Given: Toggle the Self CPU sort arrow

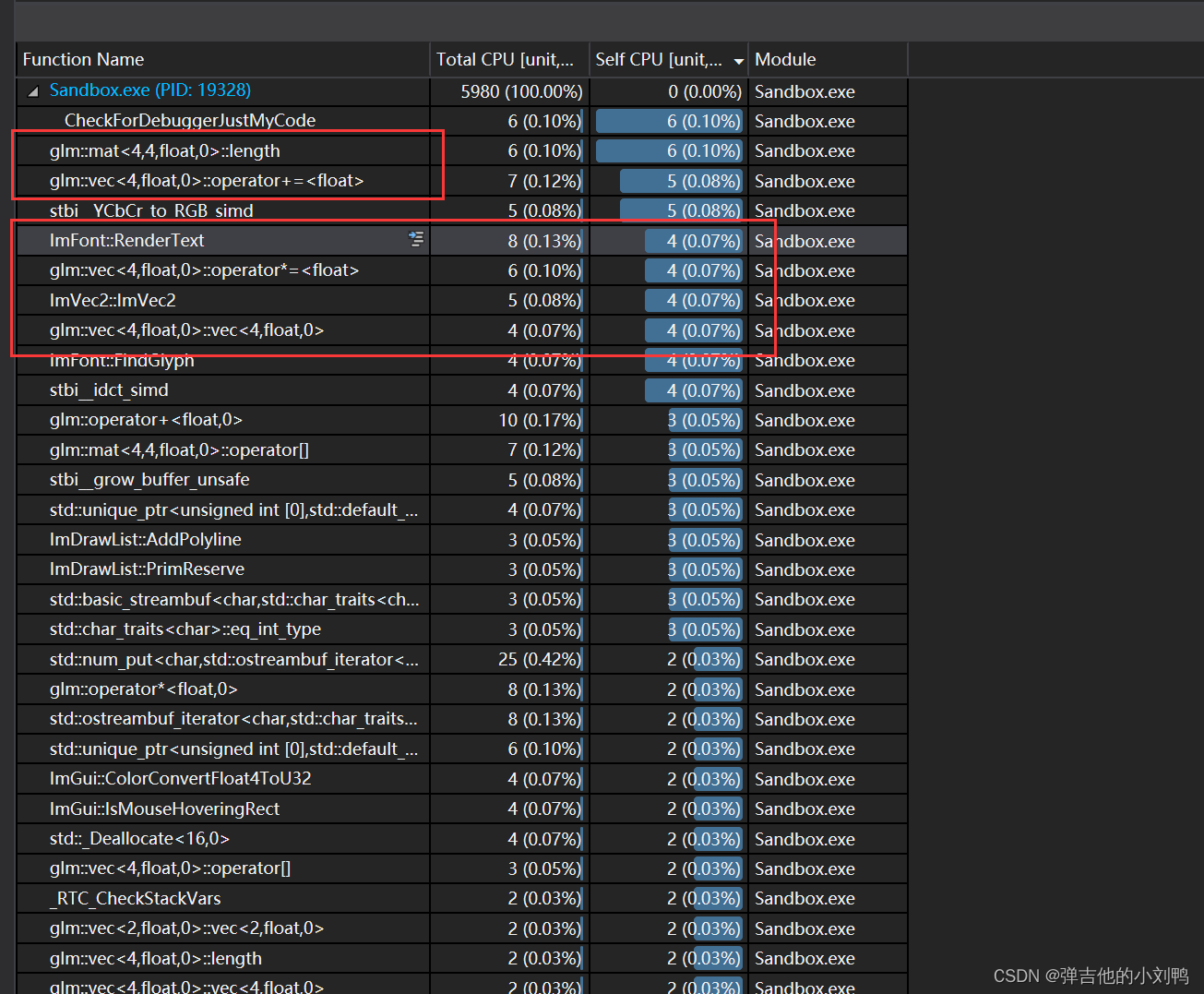Looking at the screenshot, I should click(738, 62).
